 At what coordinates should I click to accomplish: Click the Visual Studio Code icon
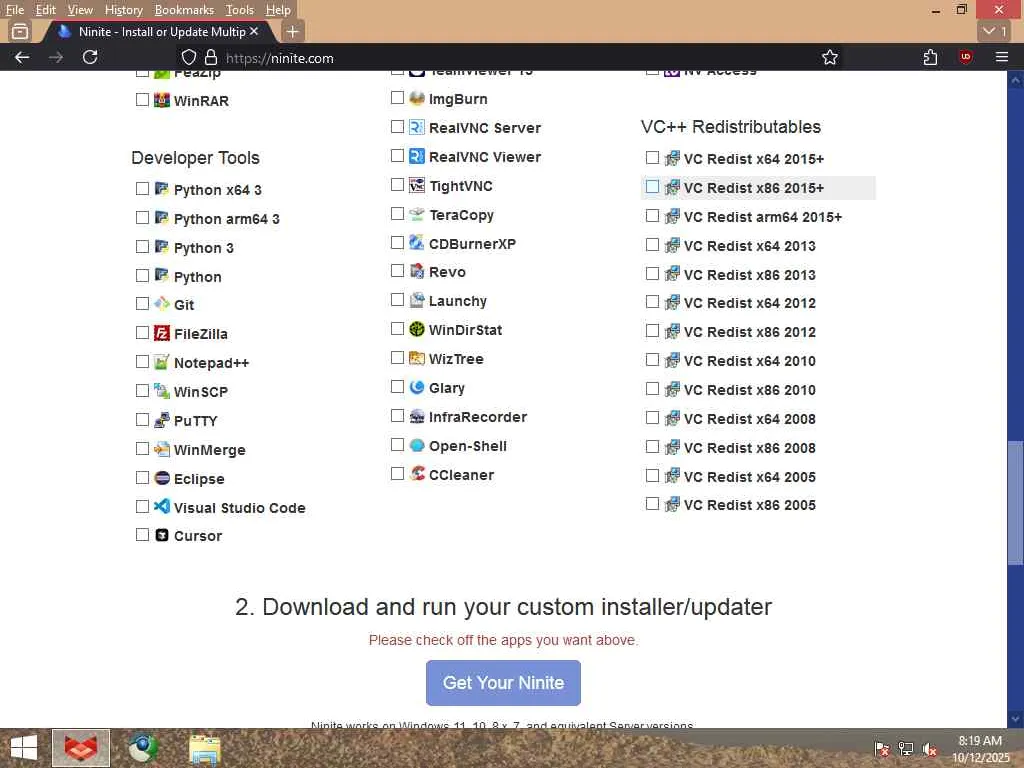click(x=161, y=507)
